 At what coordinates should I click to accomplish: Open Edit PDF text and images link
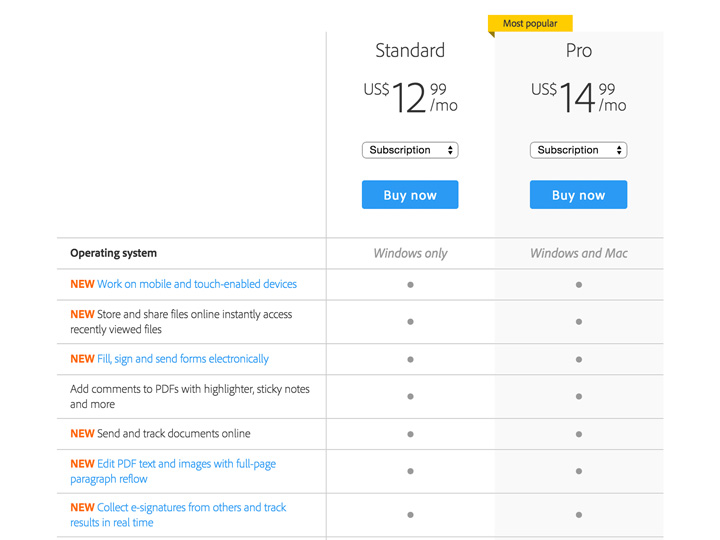click(173, 471)
